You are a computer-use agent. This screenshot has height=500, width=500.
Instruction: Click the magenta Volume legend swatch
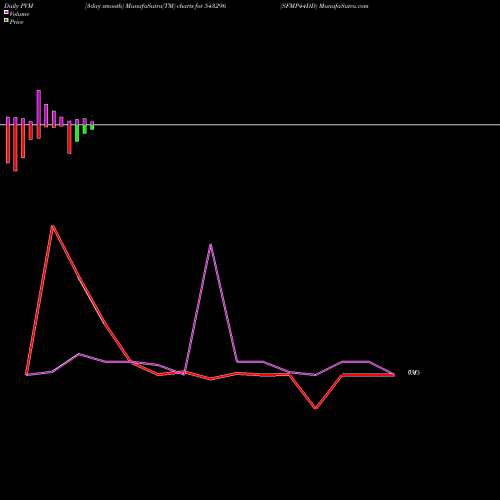pos(6,12)
